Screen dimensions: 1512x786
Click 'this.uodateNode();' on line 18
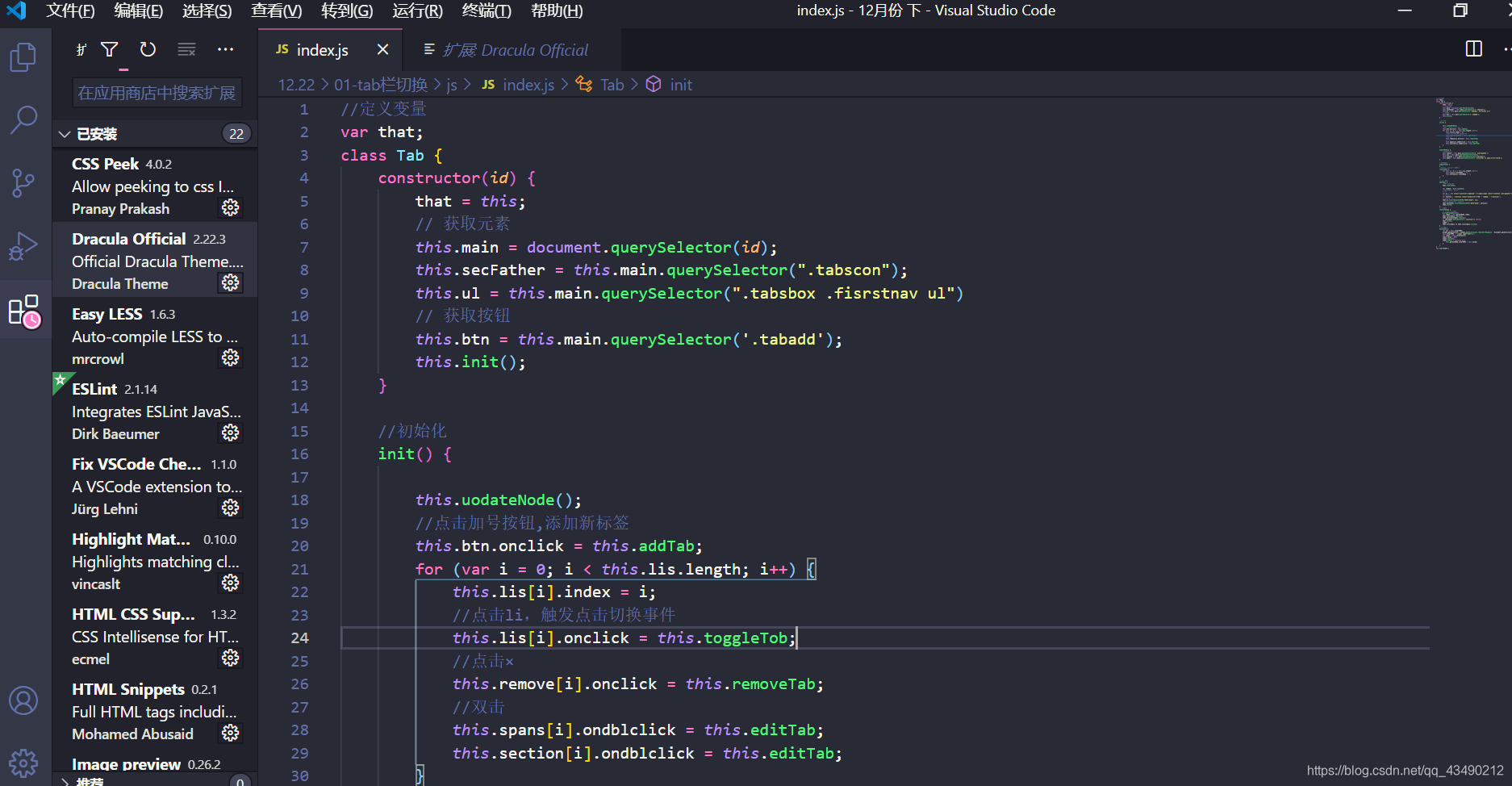498,500
